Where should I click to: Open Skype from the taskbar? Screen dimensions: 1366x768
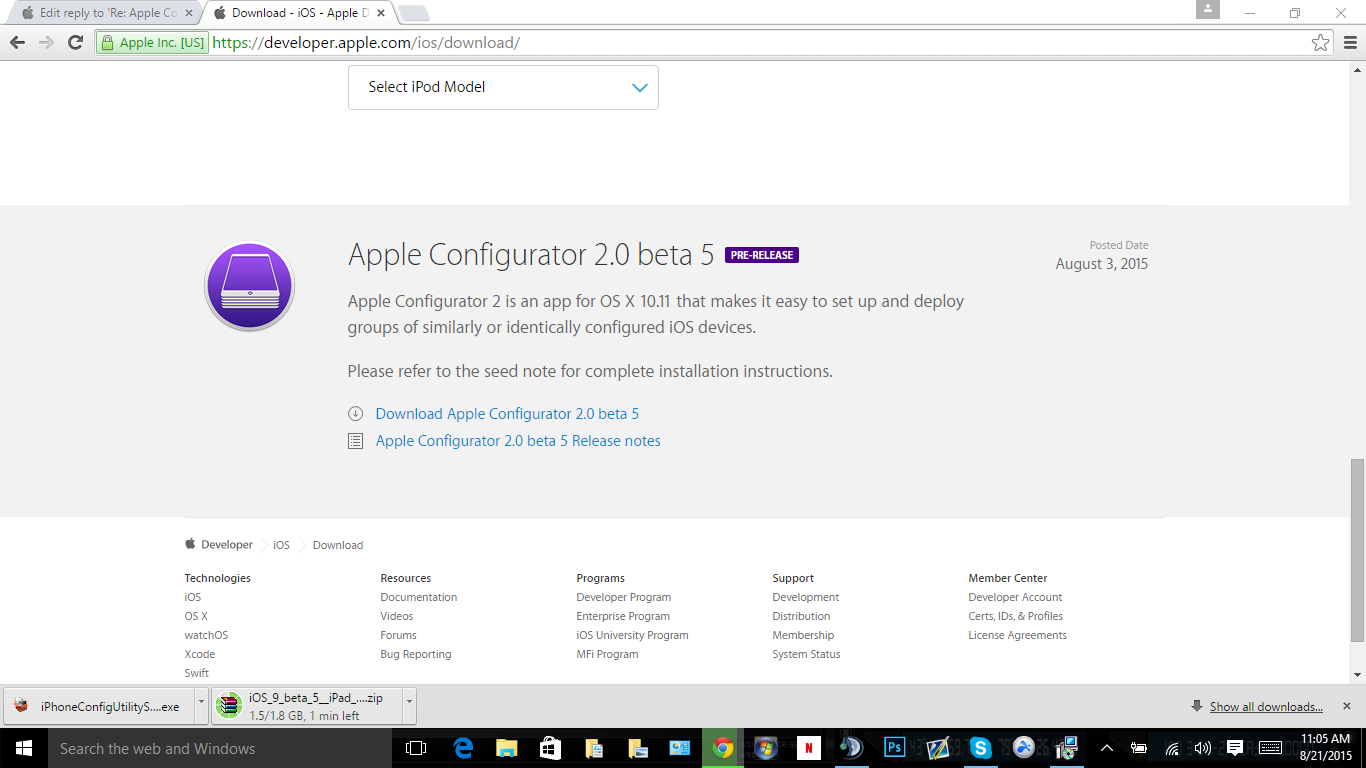[981, 748]
